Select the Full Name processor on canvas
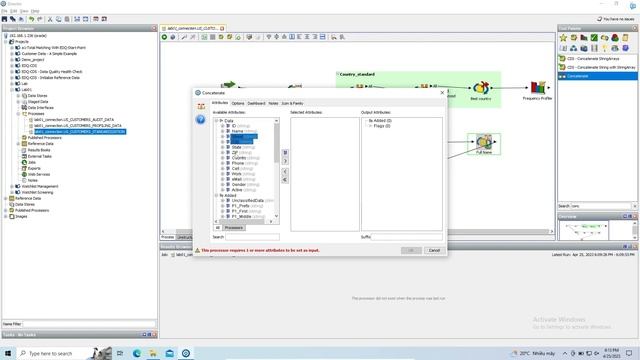This screenshot has width=640, height=360. coord(484,144)
